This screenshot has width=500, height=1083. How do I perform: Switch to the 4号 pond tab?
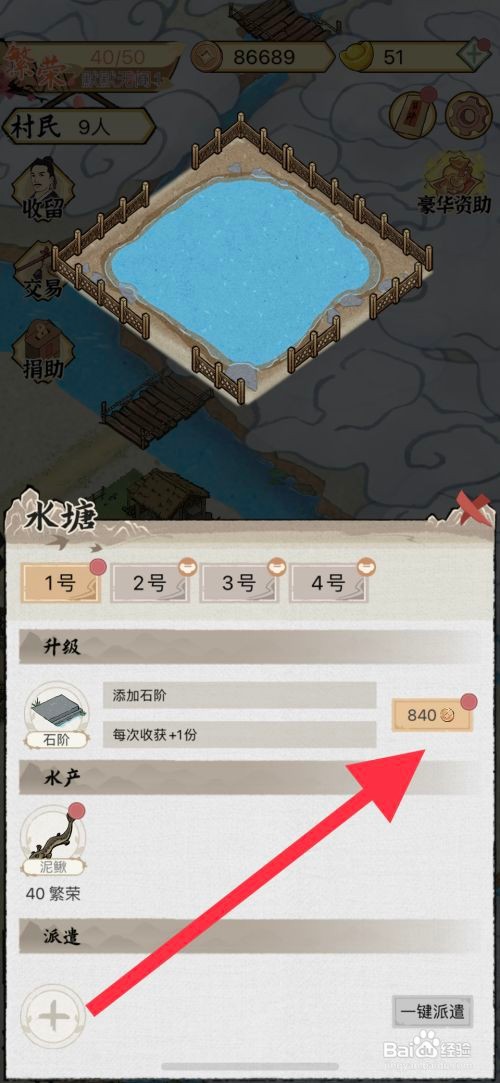click(329, 584)
